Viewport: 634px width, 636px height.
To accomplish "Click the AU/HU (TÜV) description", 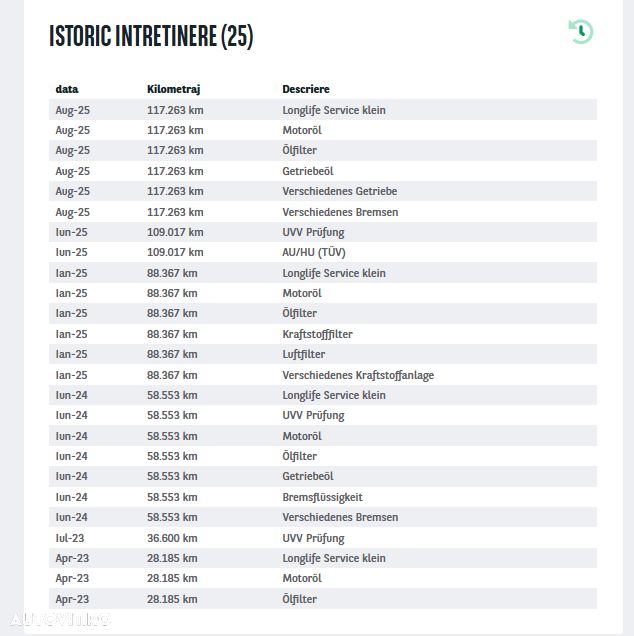I will [314, 252].
